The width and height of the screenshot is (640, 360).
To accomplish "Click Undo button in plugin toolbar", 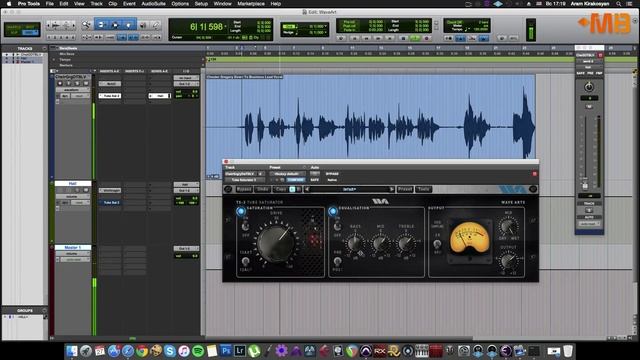I will 262,189.
